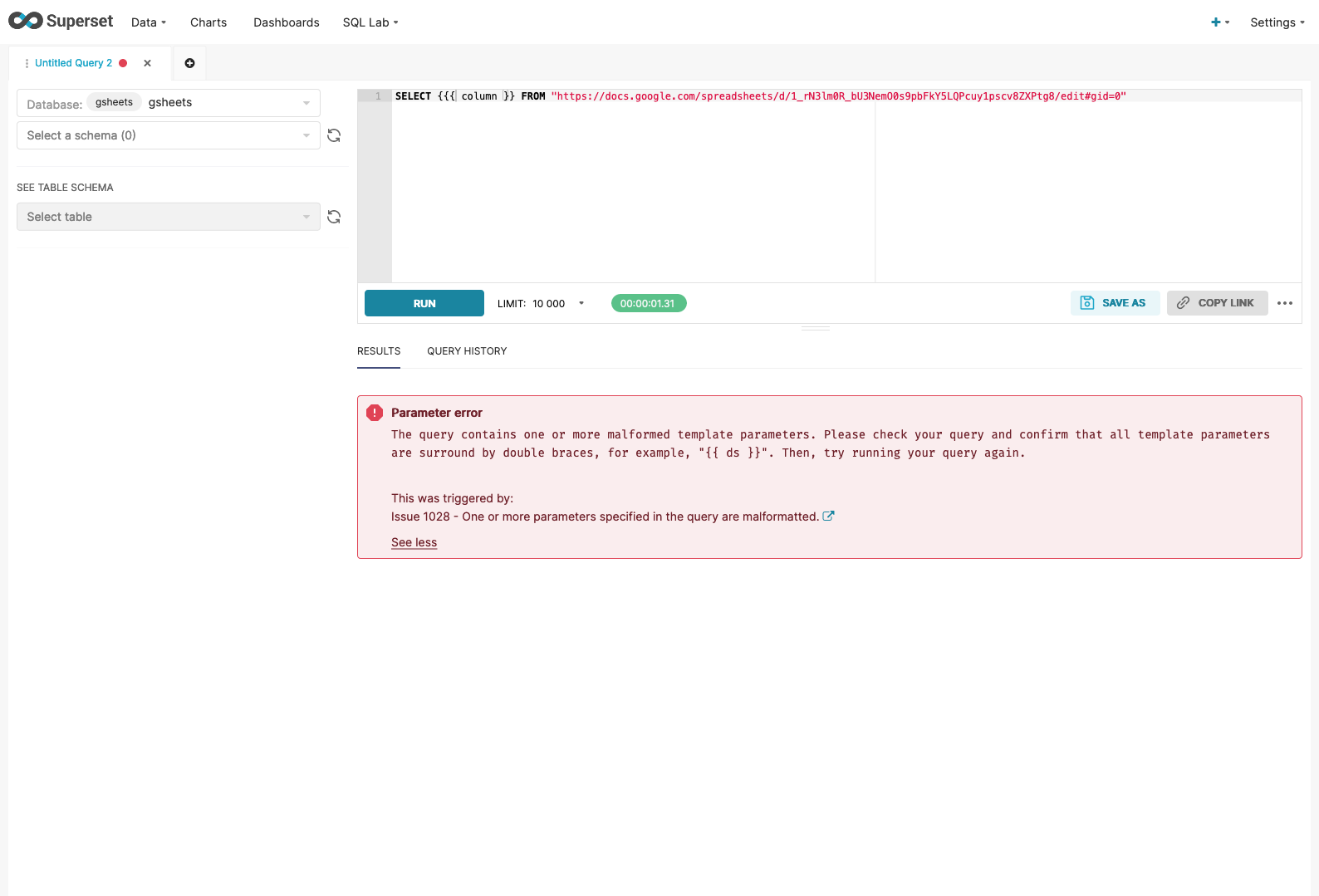Open Issue 1028 external link icon
This screenshot has width=1319, height=896.
click(x=828, y=516)
